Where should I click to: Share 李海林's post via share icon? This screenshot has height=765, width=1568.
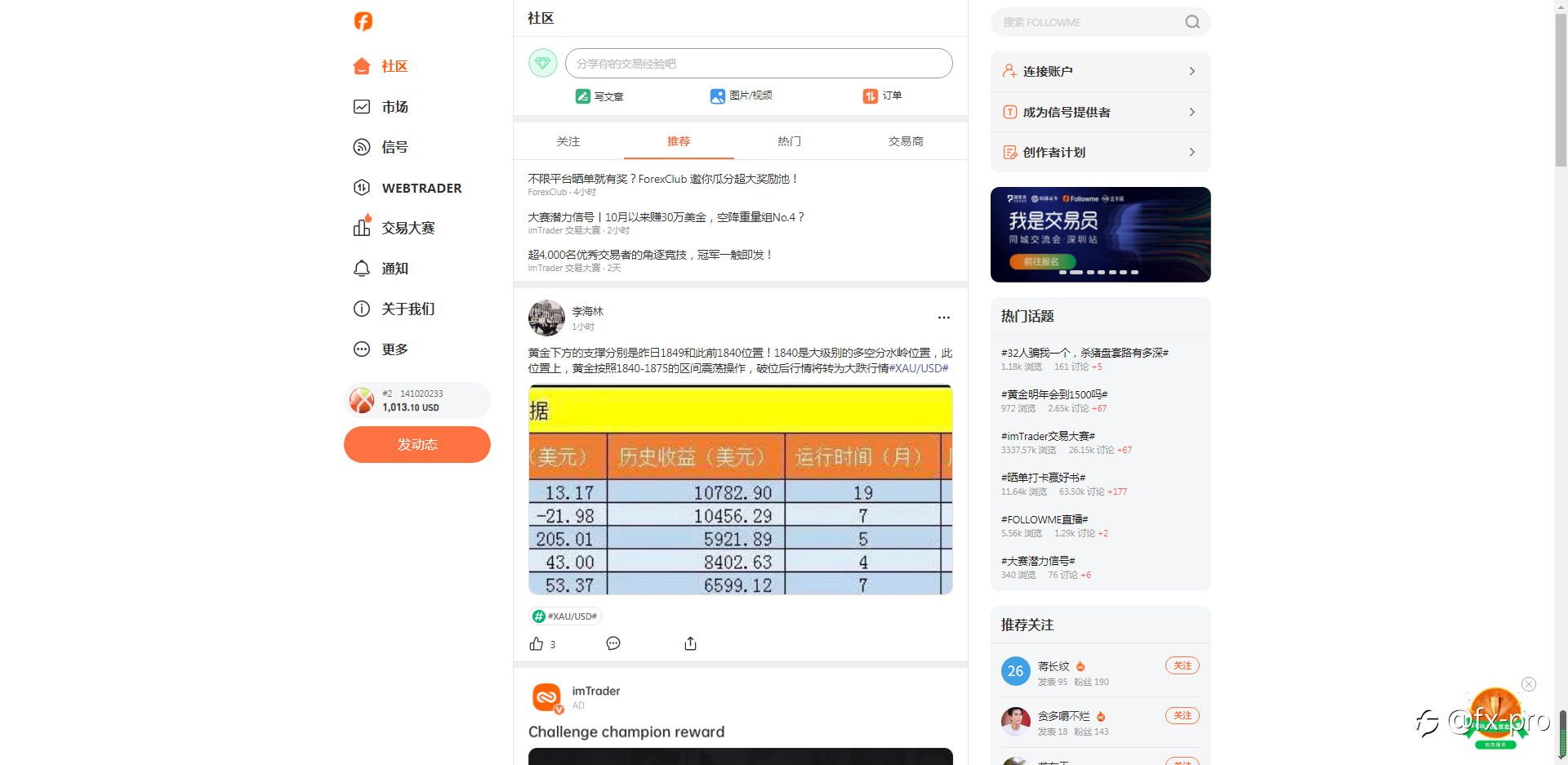pyautogui.click(x=691, y=643)
